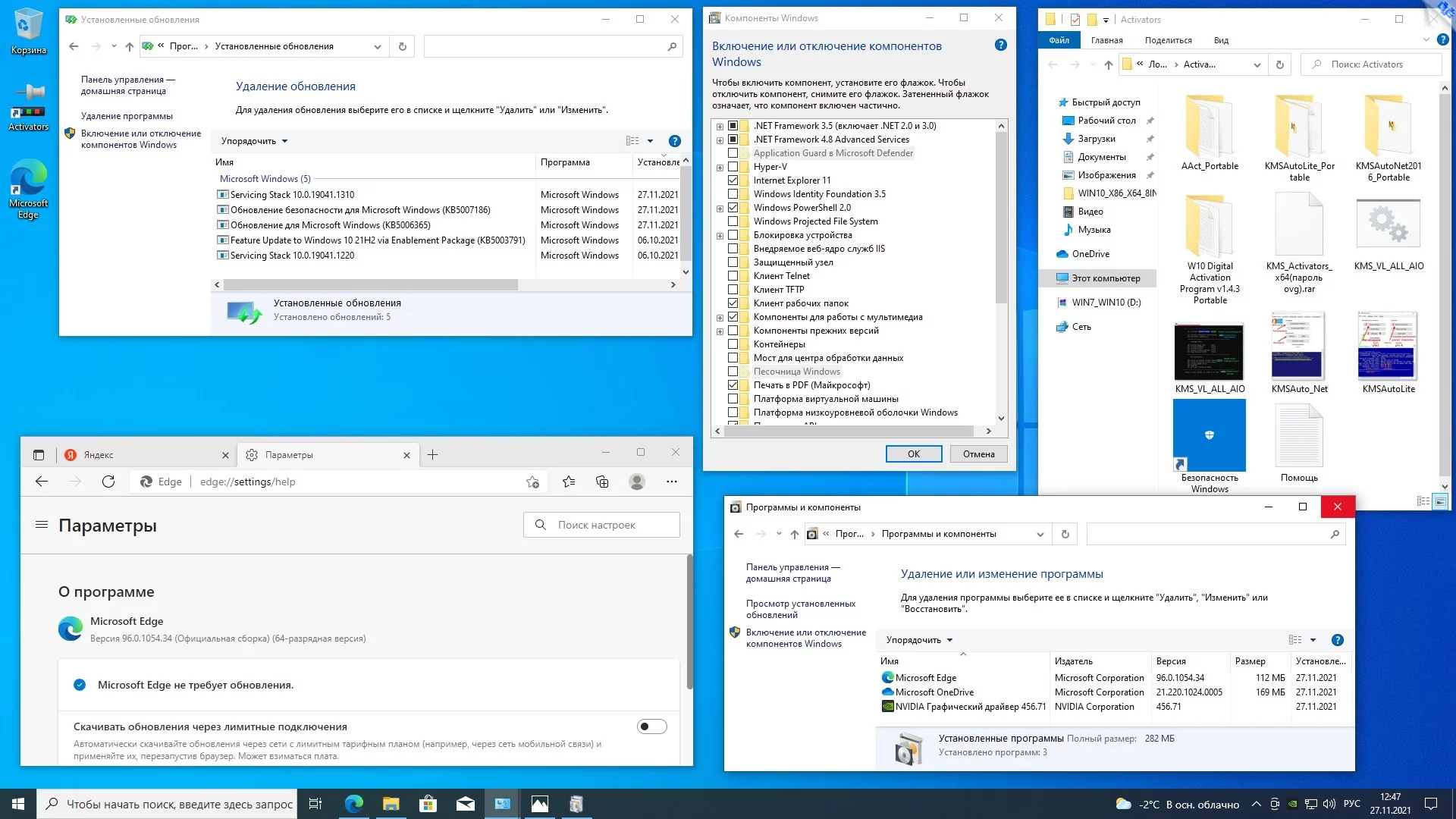Enable the Hyper-V component checkbox
Viewport: 1456px width, 819px height.
tap(733, 167)
